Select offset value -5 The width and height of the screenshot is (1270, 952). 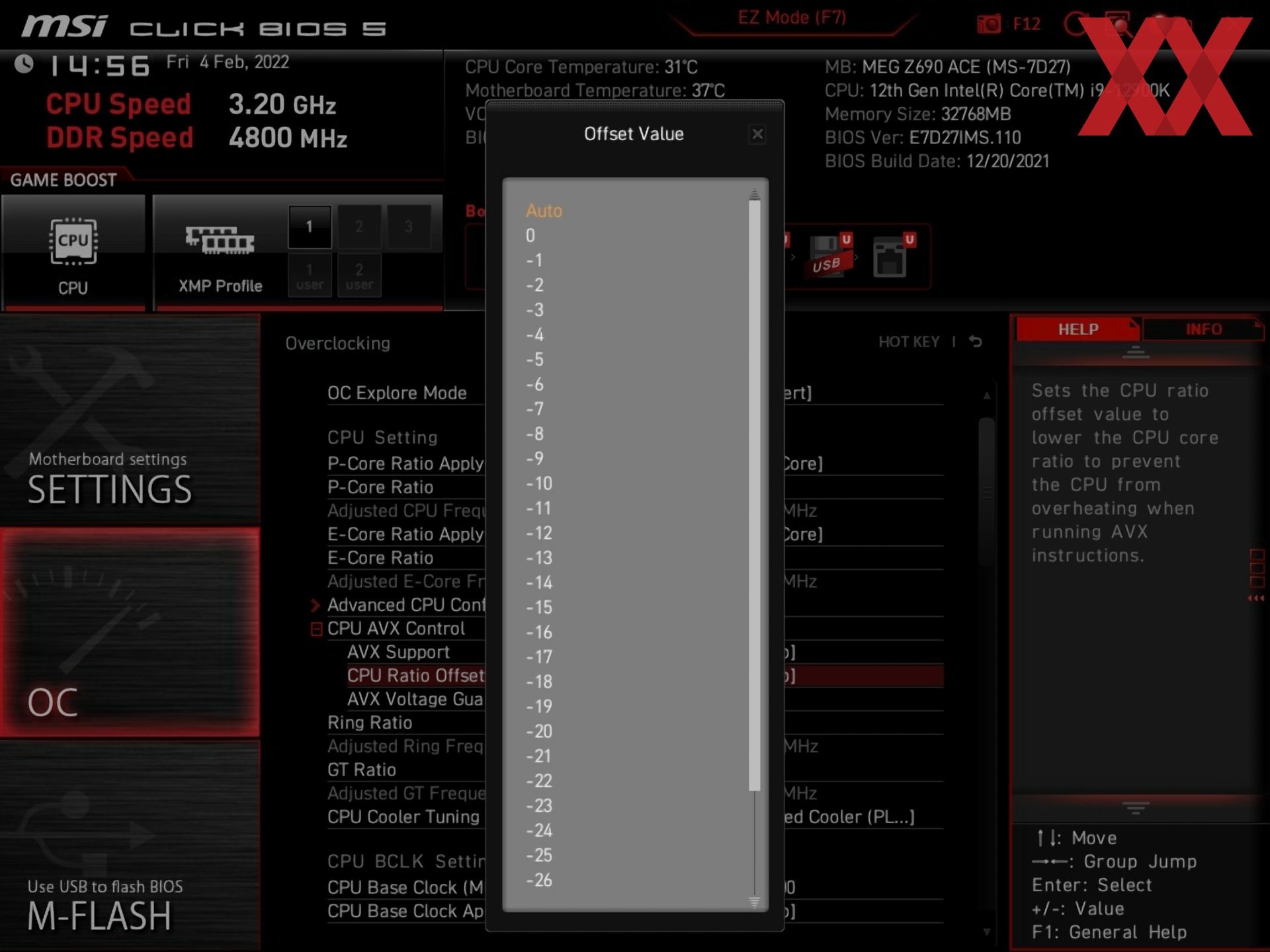[x=534, y=360]
